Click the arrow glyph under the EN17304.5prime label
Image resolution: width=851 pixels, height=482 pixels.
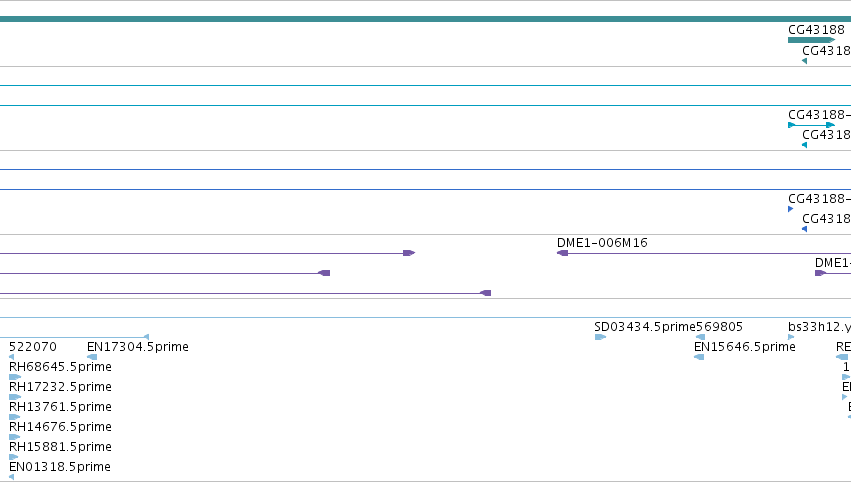(x=92, y=357)
